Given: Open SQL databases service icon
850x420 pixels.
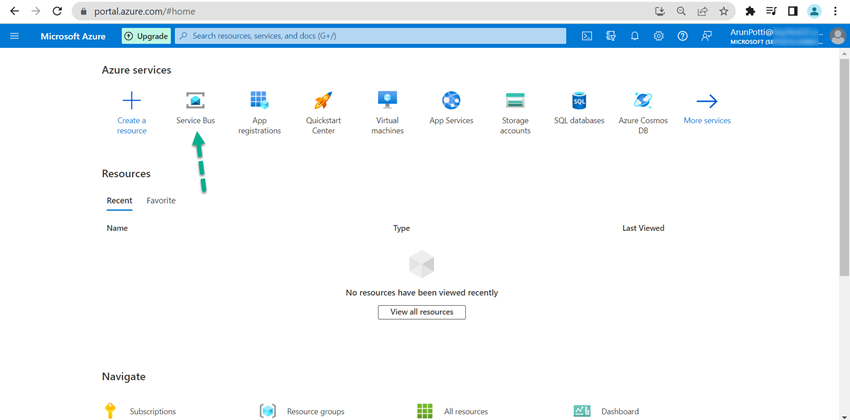Looking at the screenshot, I should 579,101.
